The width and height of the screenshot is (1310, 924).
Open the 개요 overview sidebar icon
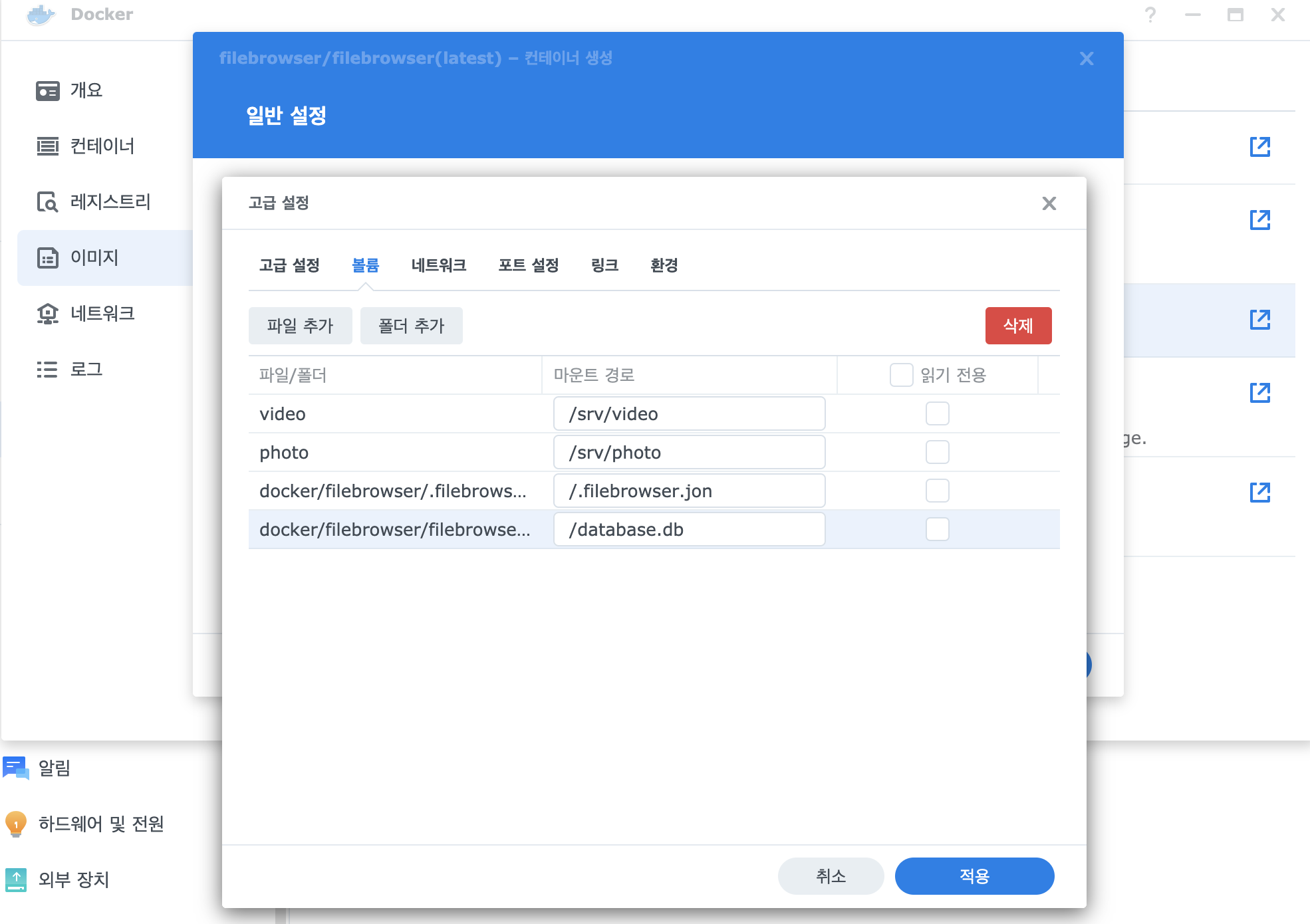pyautogui.click(x=48, y=90)
